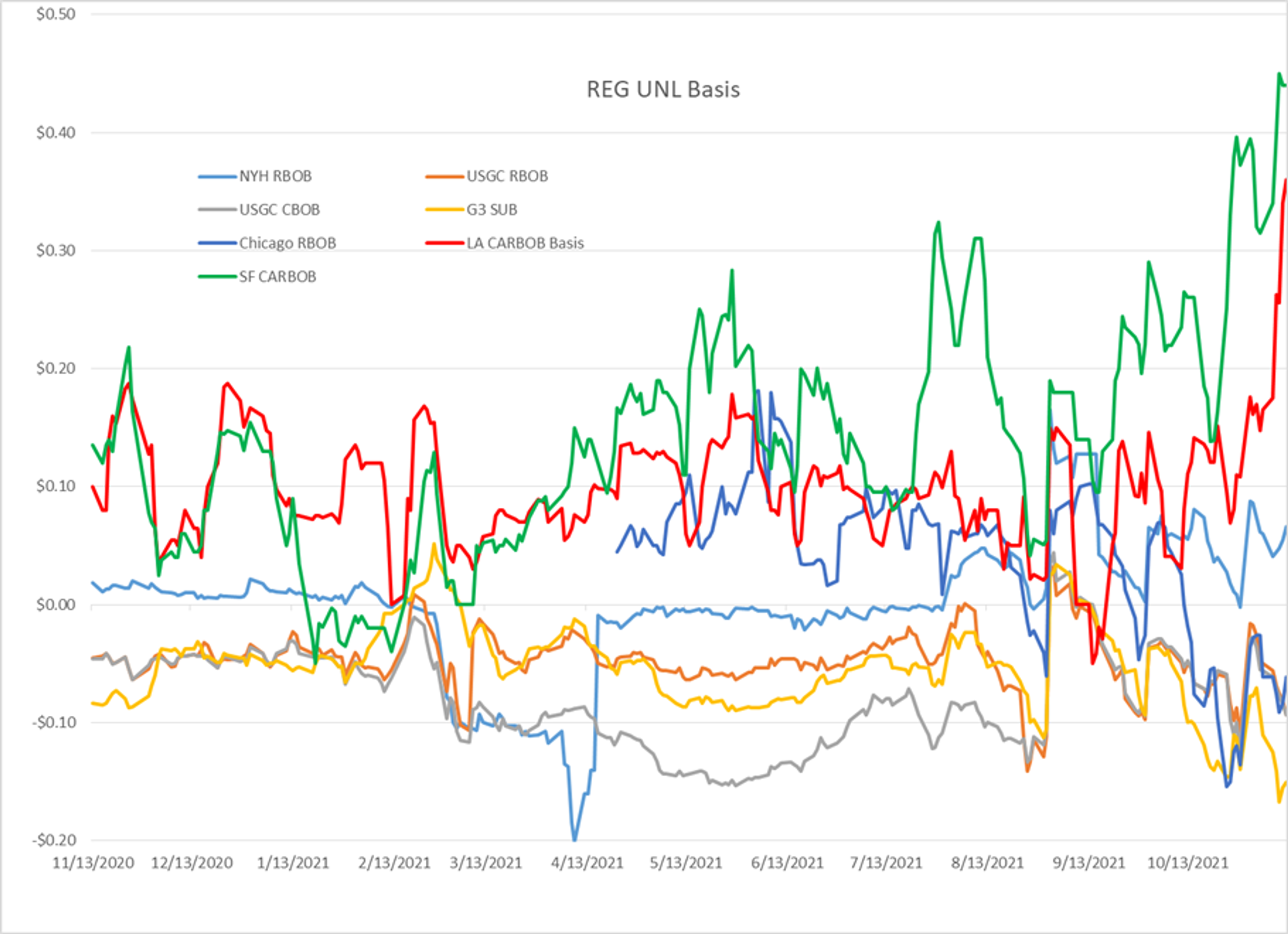The image size is (1288, 934).
Task: Click the 5/13/2021 date label
Action: 686,863
